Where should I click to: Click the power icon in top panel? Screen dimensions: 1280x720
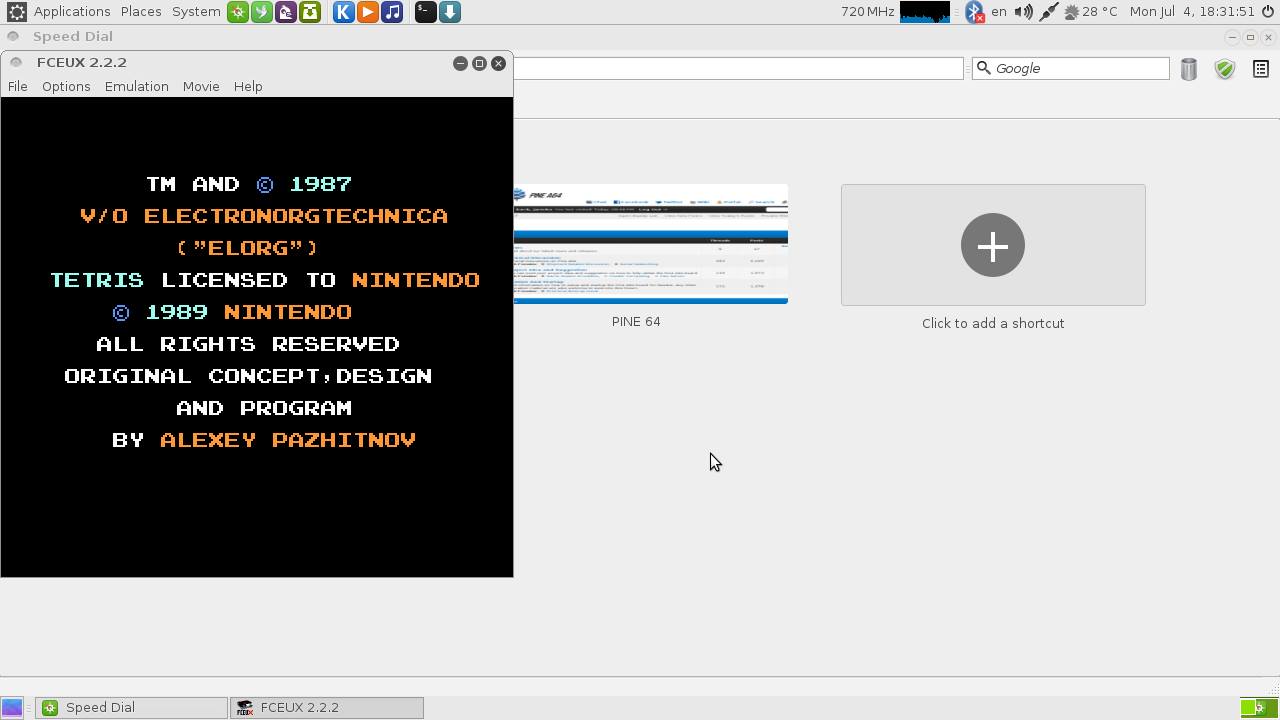click(1268, 12)
